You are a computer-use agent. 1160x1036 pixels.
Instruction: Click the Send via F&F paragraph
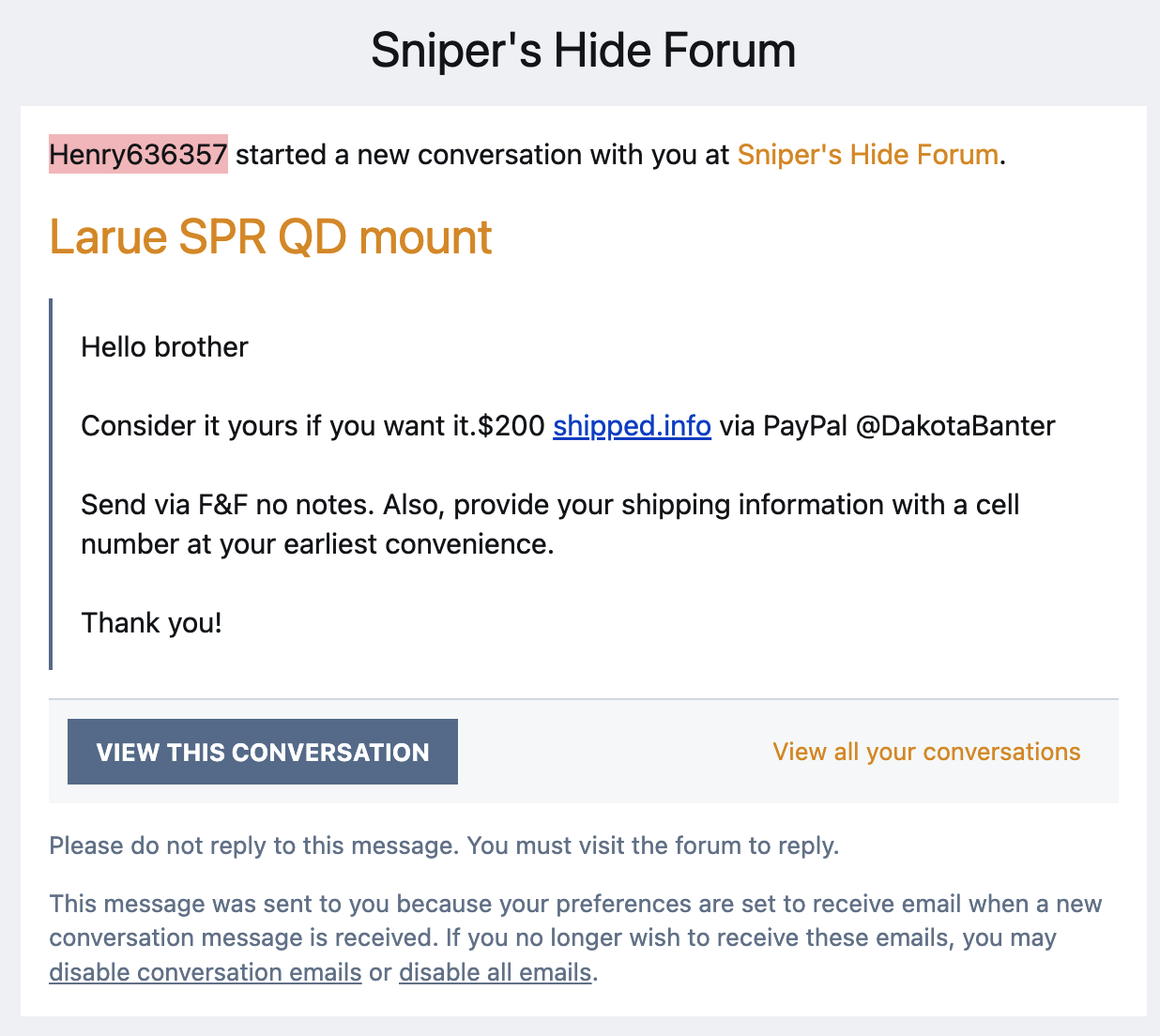pos(550,525)
